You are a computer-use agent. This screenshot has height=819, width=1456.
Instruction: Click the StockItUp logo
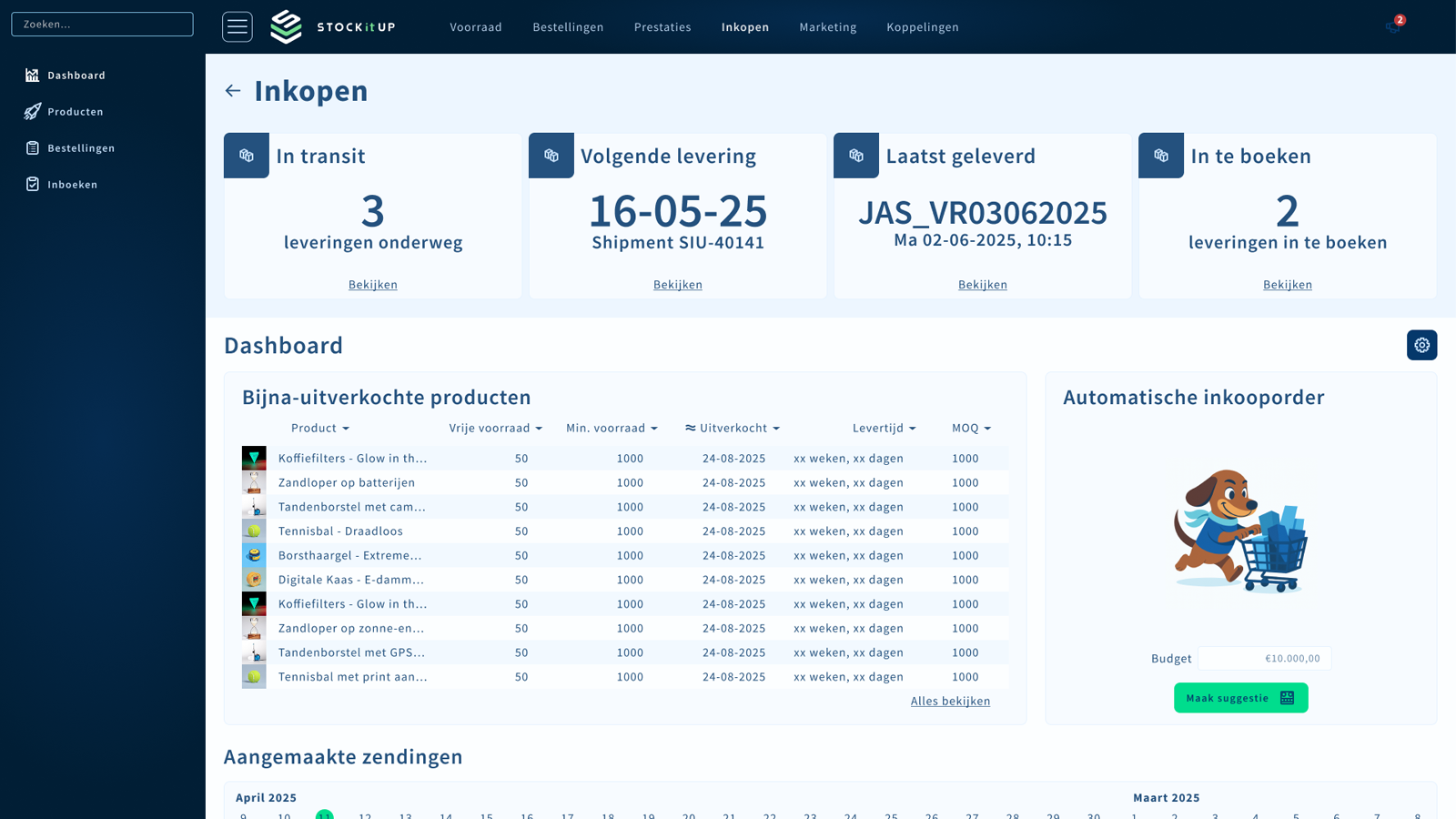pyautogui.click(x=333, y=27)
